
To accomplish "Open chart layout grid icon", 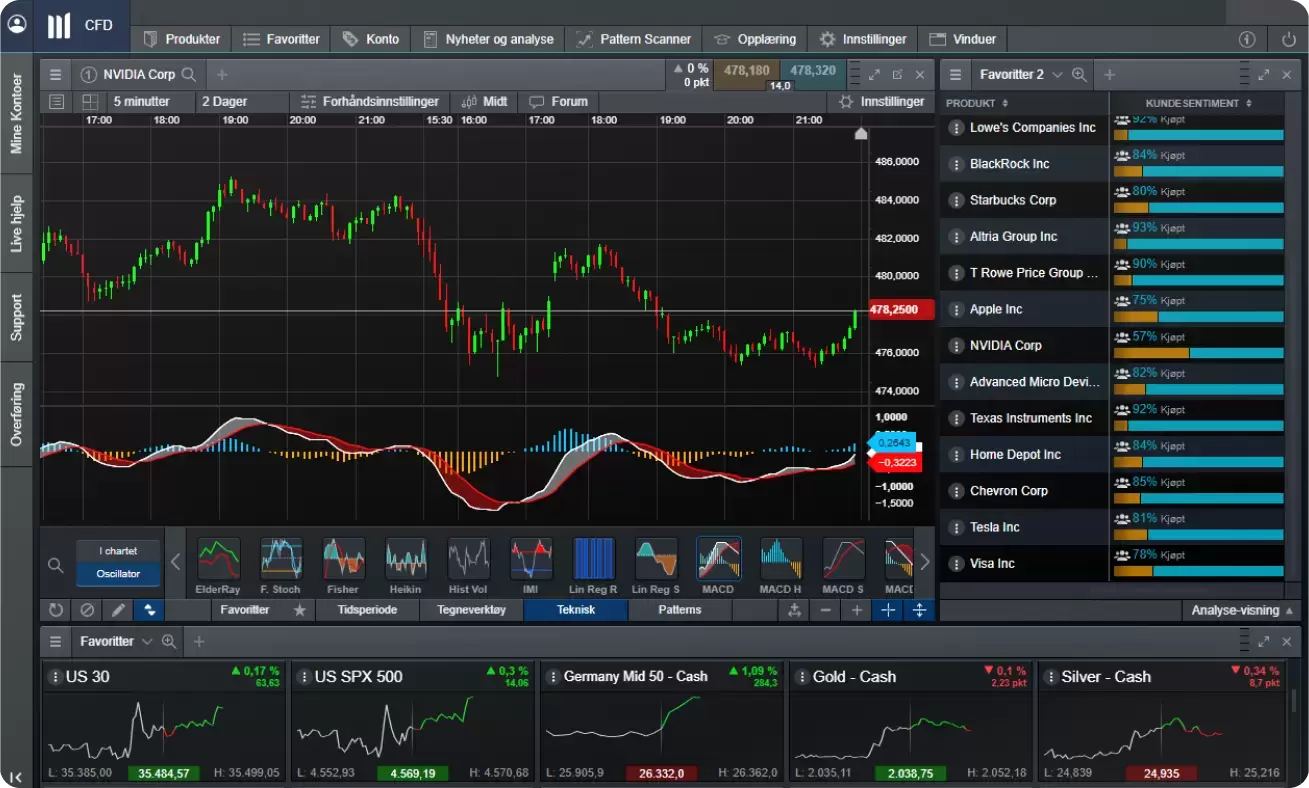I will pyautogui.click(x=90, y=102).
